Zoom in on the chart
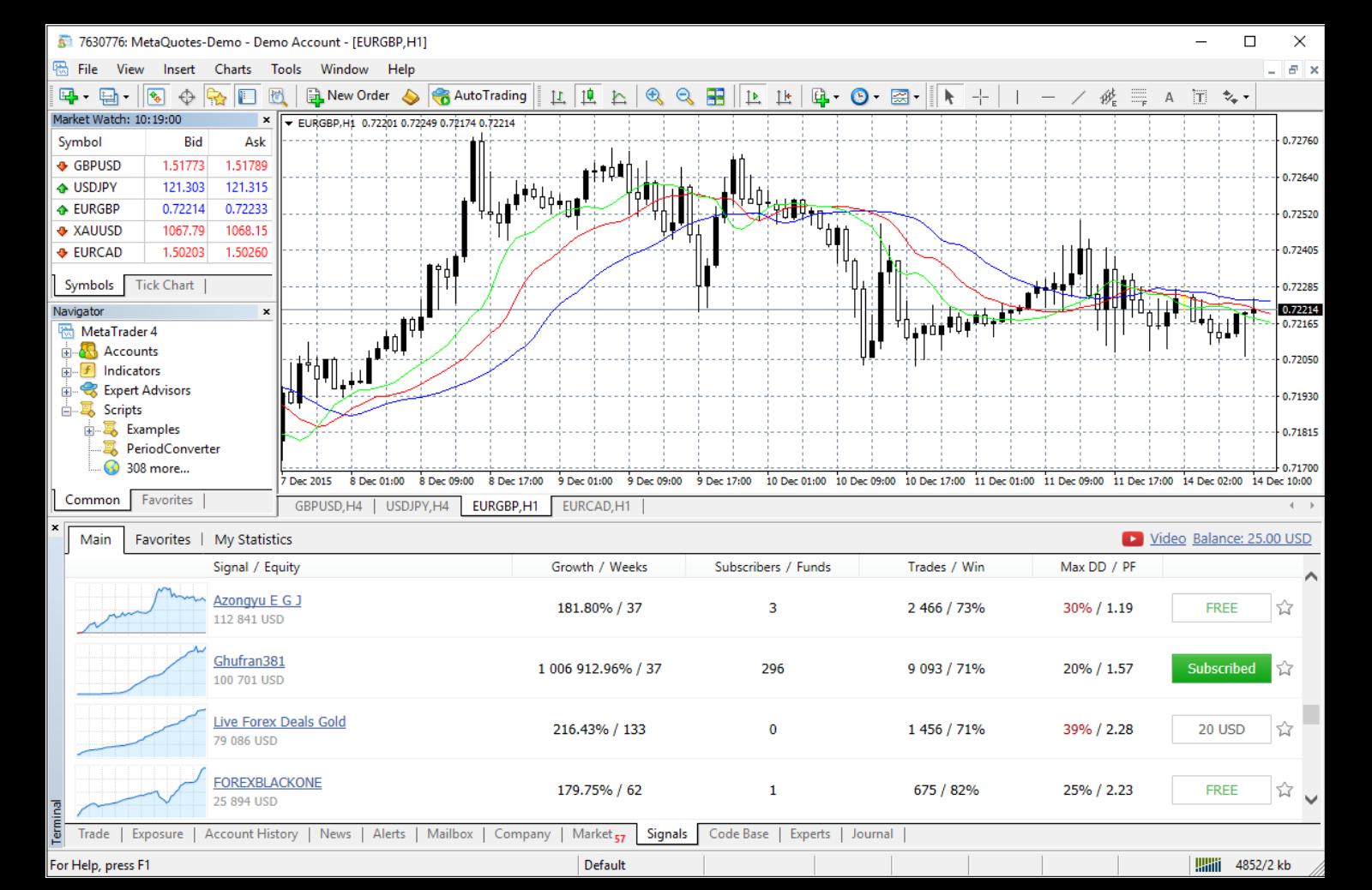 click(654, 97)
